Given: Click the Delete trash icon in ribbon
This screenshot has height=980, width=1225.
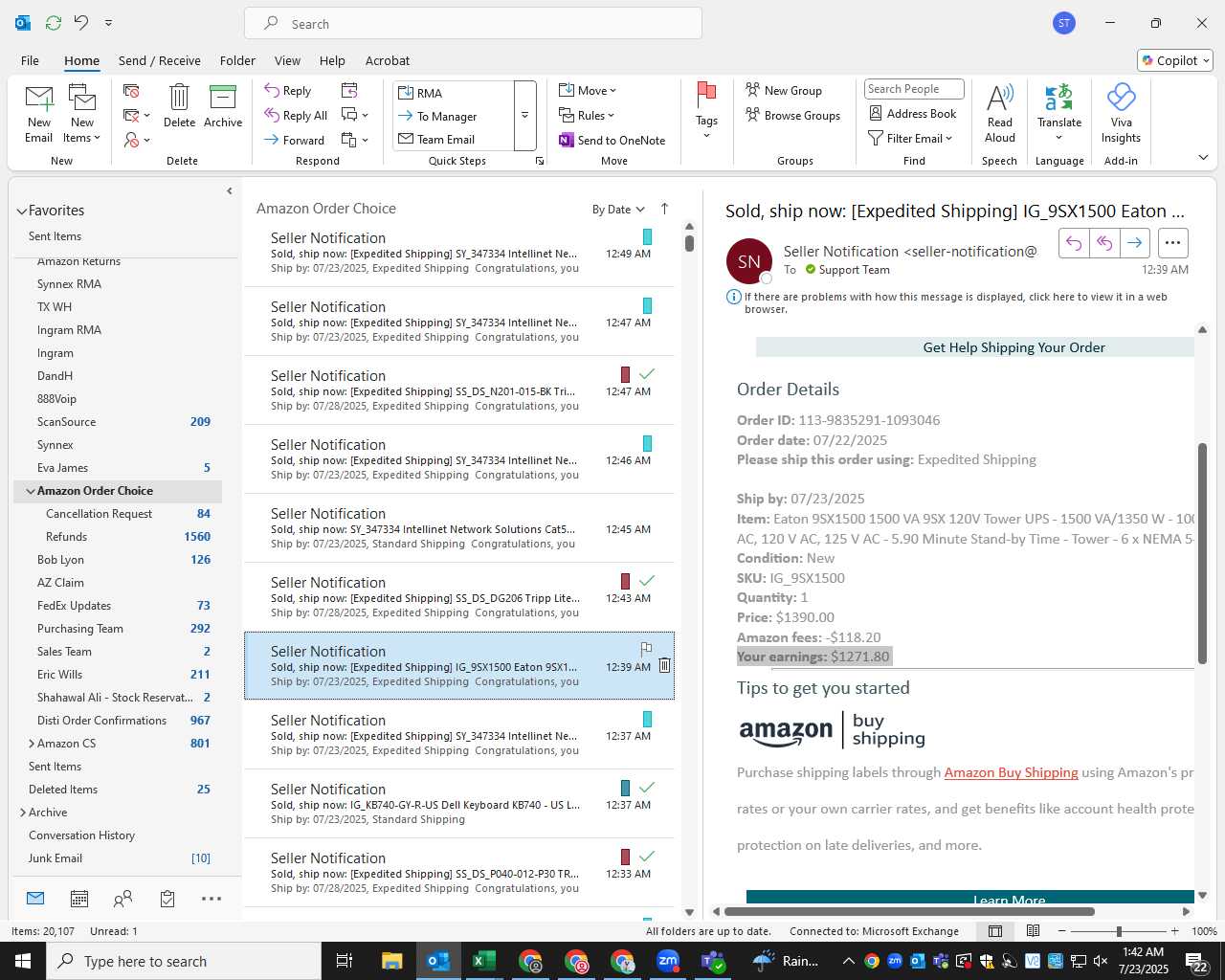Looking at the screenshot, I should click(x=179, y=105).
